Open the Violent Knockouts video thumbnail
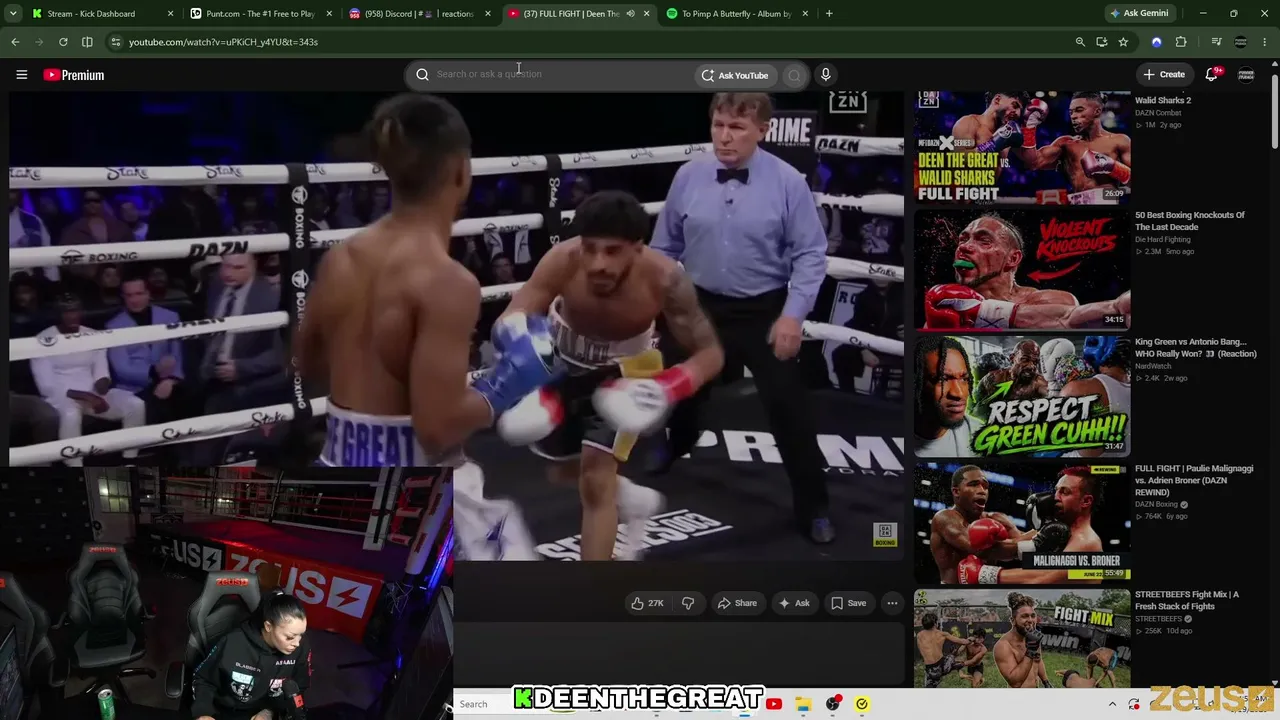 [1022, 269]
